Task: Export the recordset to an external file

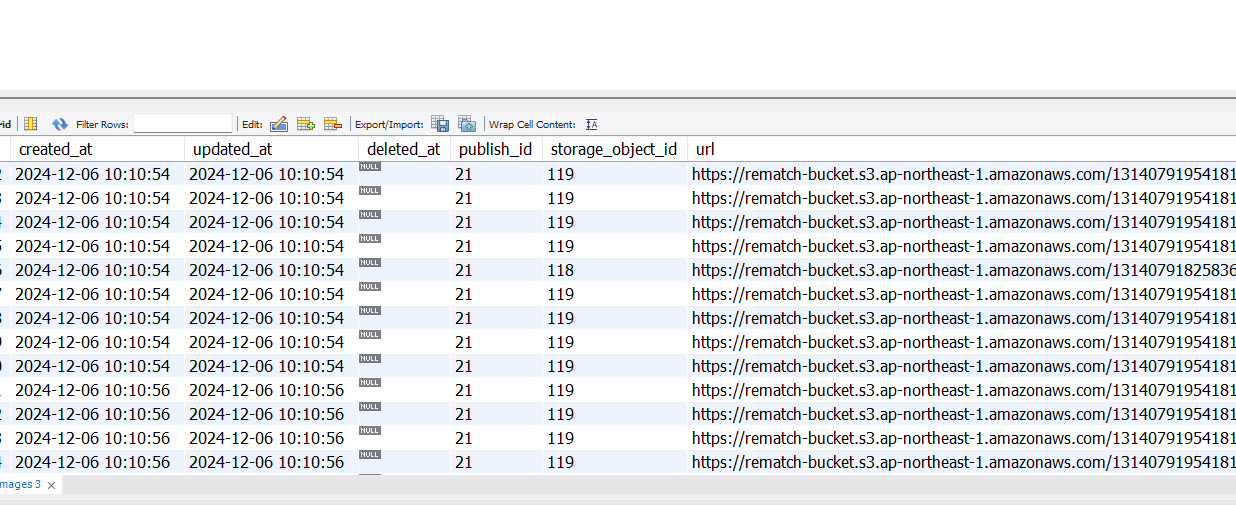Action: pyautogui.click(x=440, y=124)
